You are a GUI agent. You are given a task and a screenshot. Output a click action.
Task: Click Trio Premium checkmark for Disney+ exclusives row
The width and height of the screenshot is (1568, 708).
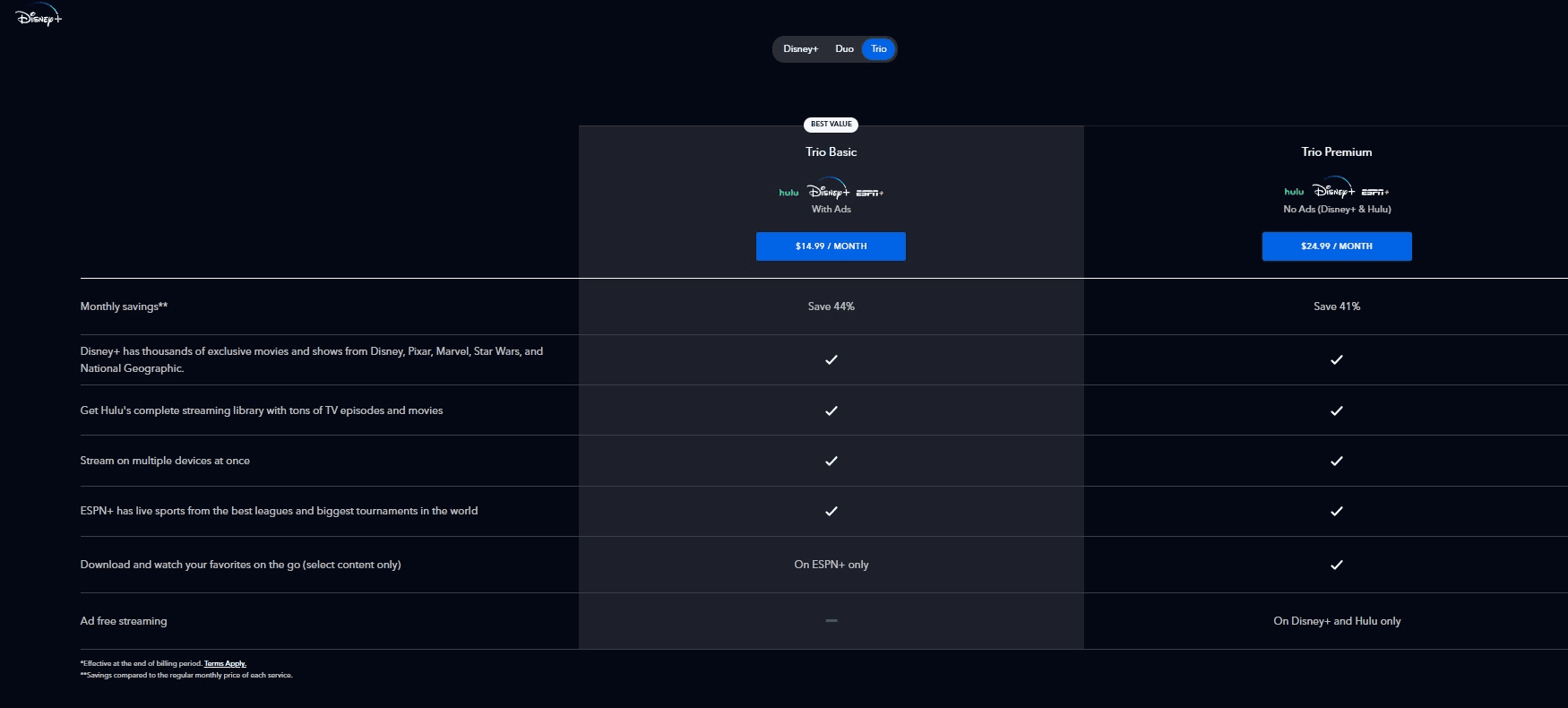pos(1337,359)
